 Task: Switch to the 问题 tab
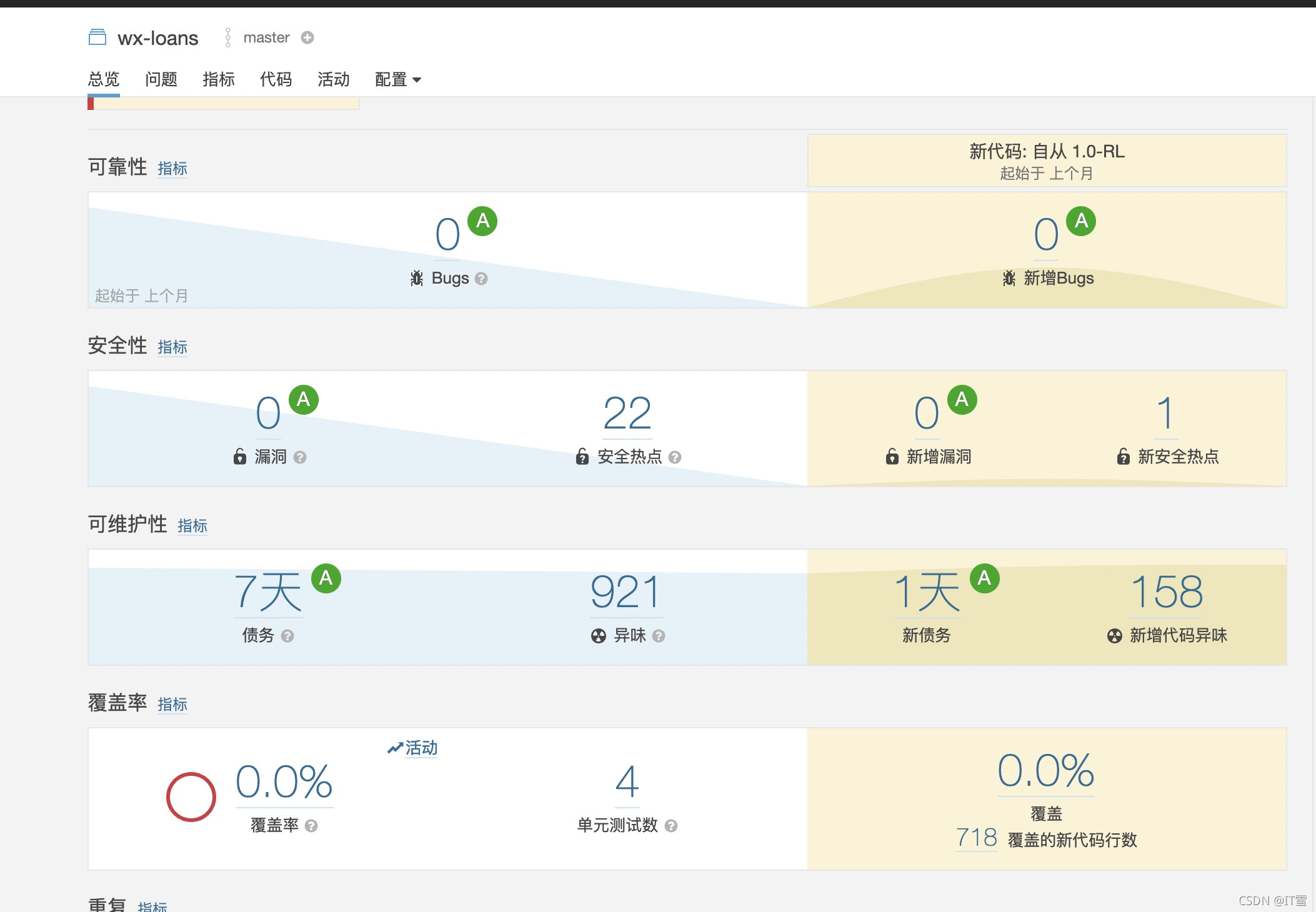point(161,79)
